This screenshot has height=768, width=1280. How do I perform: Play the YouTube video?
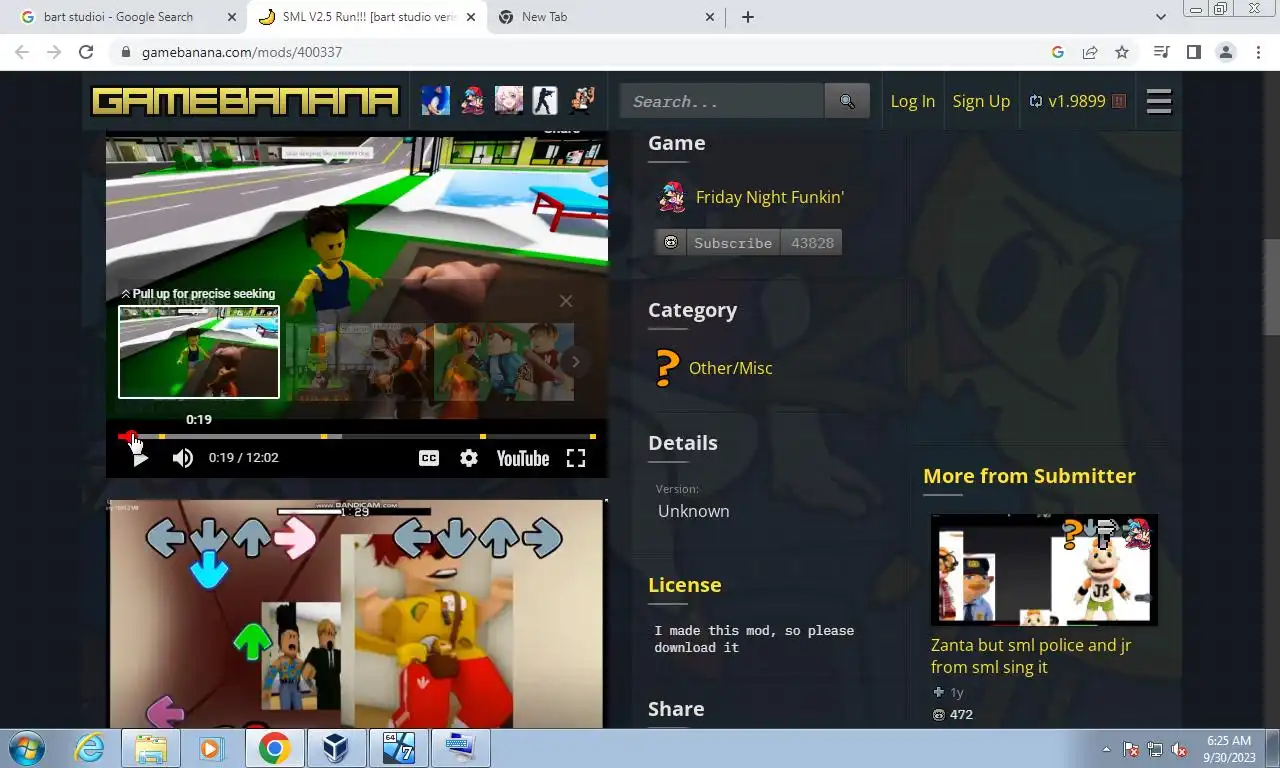pos(140,458)
